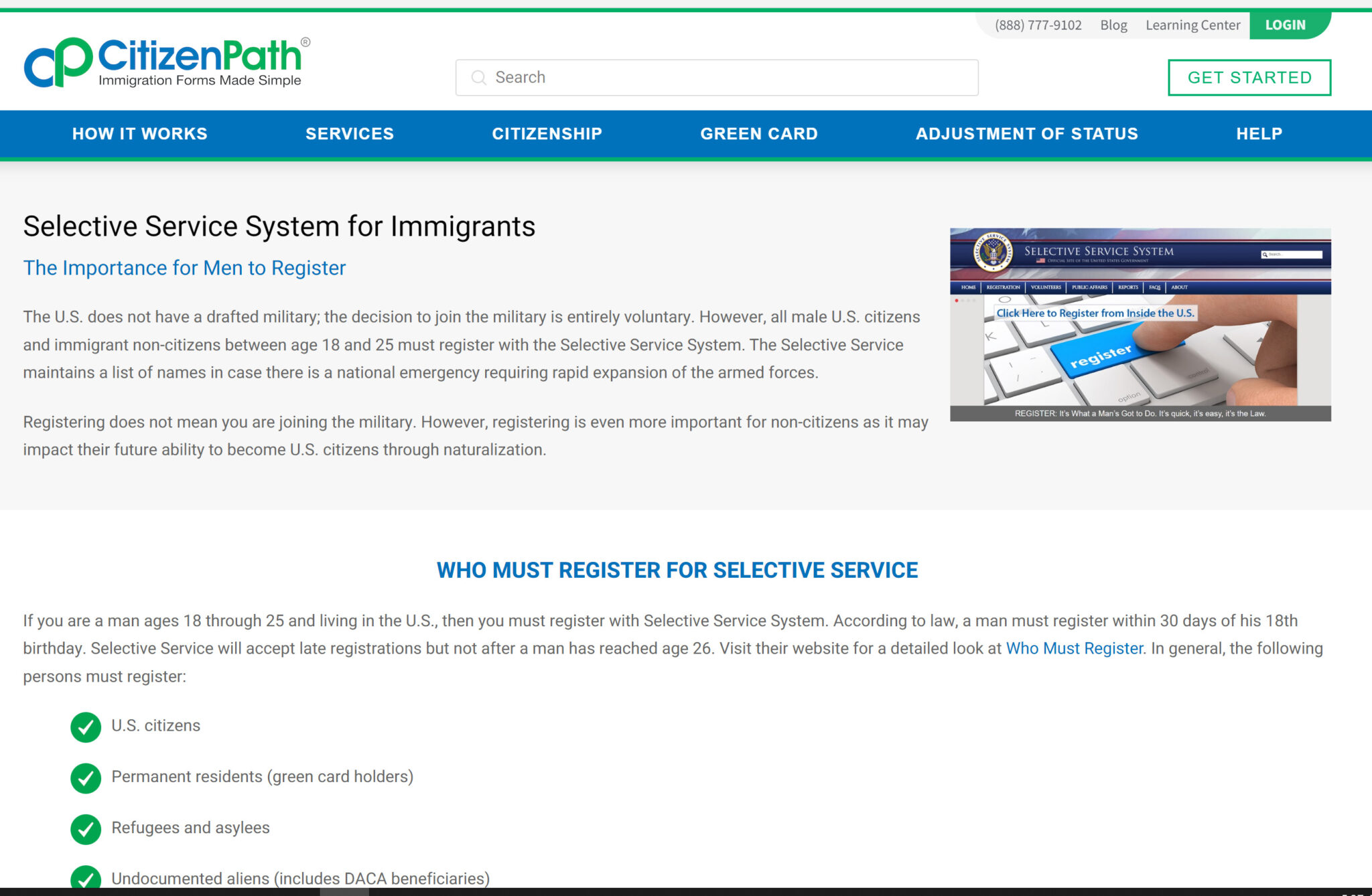
Task: Open the Help menu
Action: 1259,134
